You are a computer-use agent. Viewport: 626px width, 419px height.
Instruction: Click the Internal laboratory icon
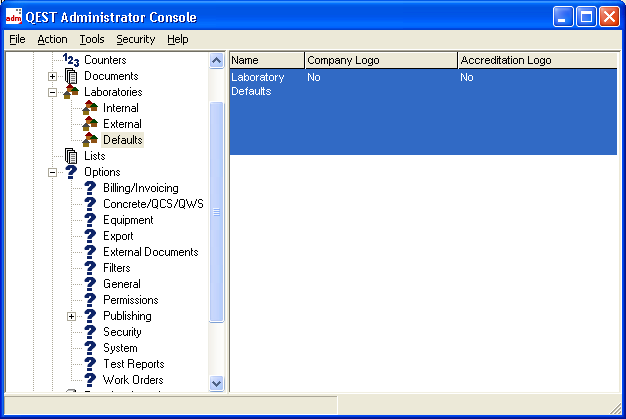[x=90, y=108]
